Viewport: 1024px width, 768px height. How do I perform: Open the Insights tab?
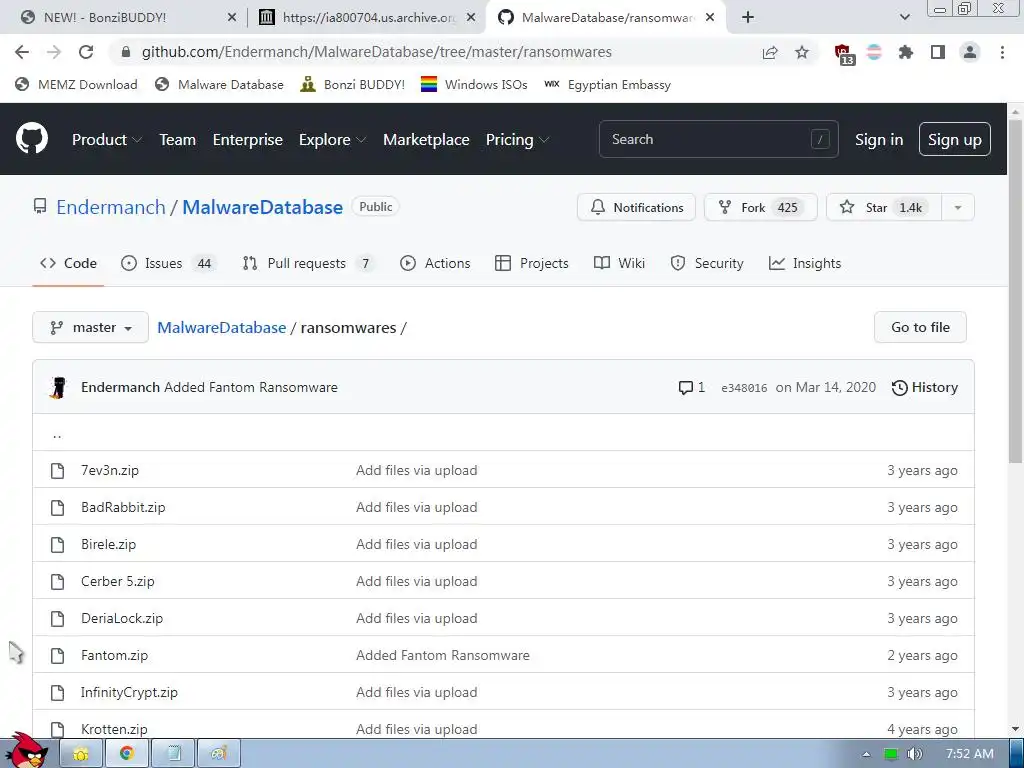805,263
